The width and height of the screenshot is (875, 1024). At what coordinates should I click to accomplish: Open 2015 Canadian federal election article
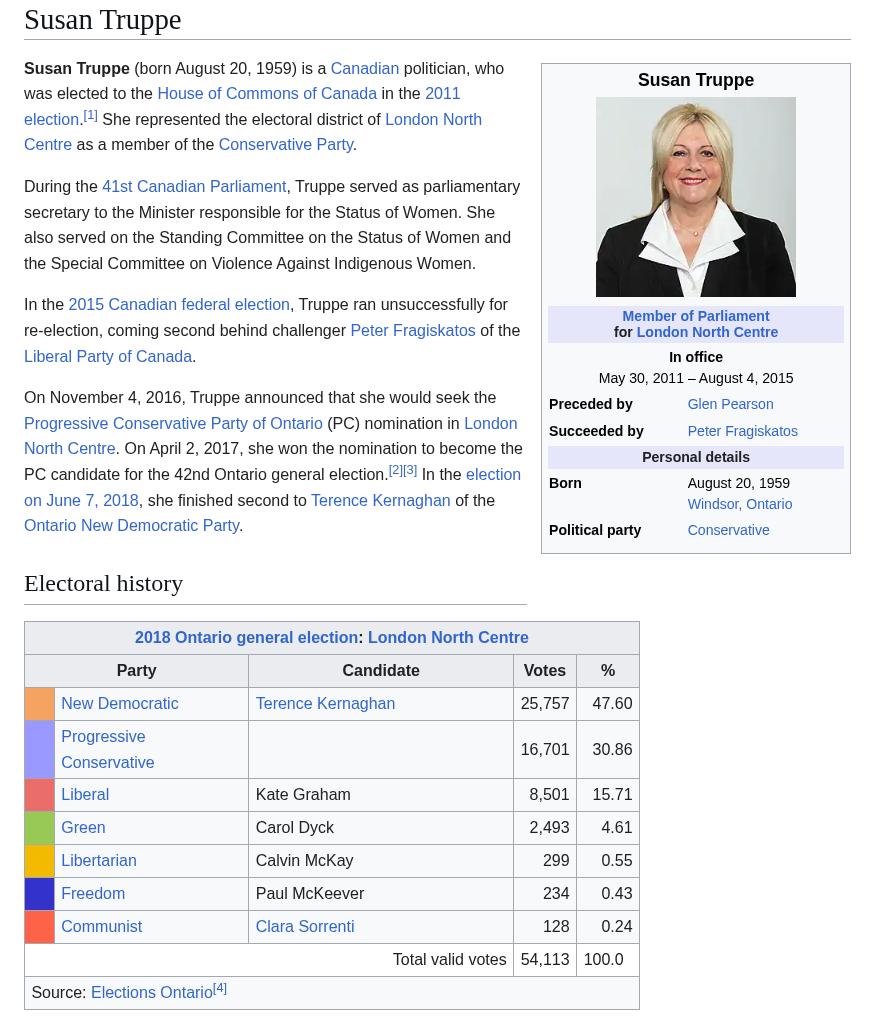tap(179, 305)
